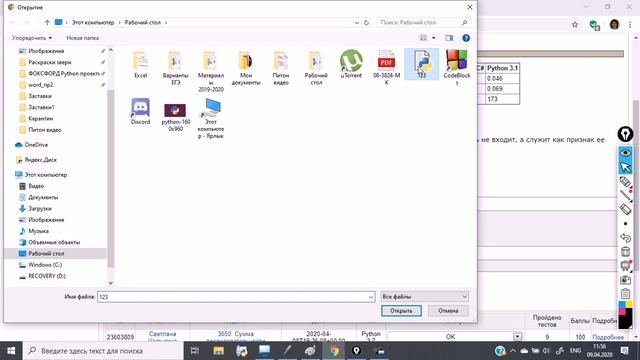Open the Упорядочить menu
The height and width of the screenshot is (360, 640).
coord(32,38)
